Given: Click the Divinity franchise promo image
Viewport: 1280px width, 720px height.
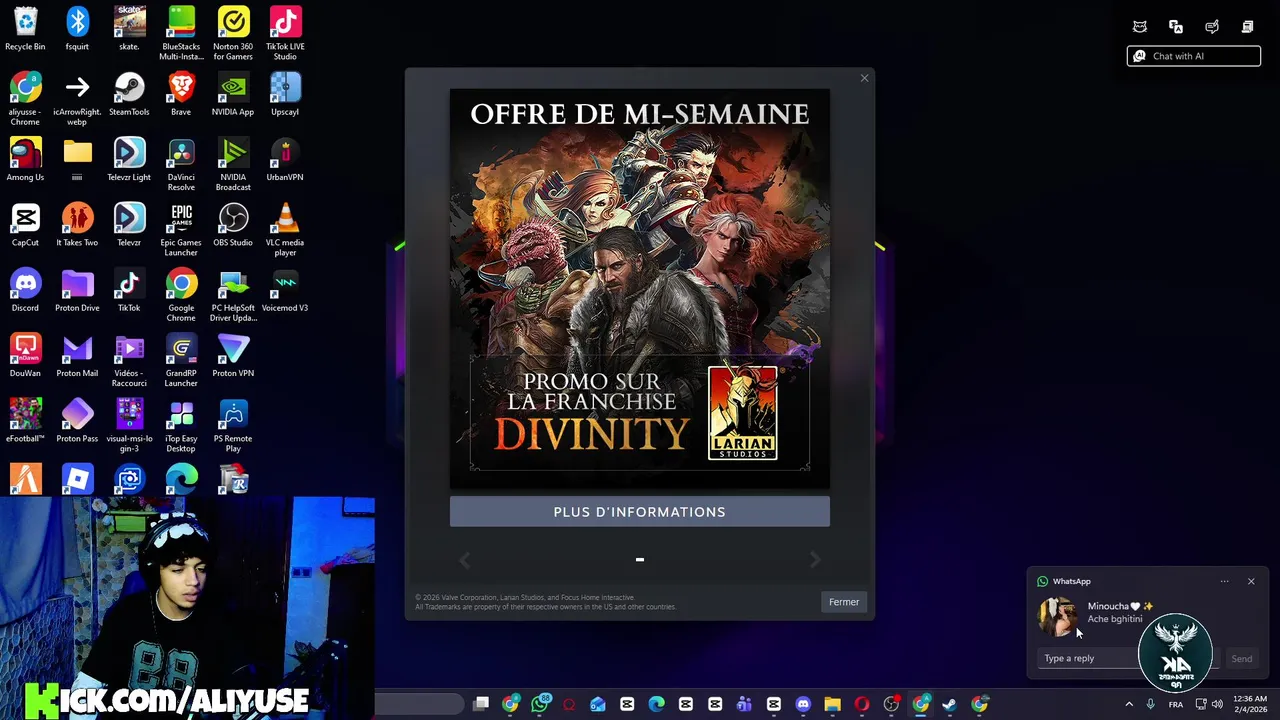Looking at the screenshot, I should [x=640, y=289].
